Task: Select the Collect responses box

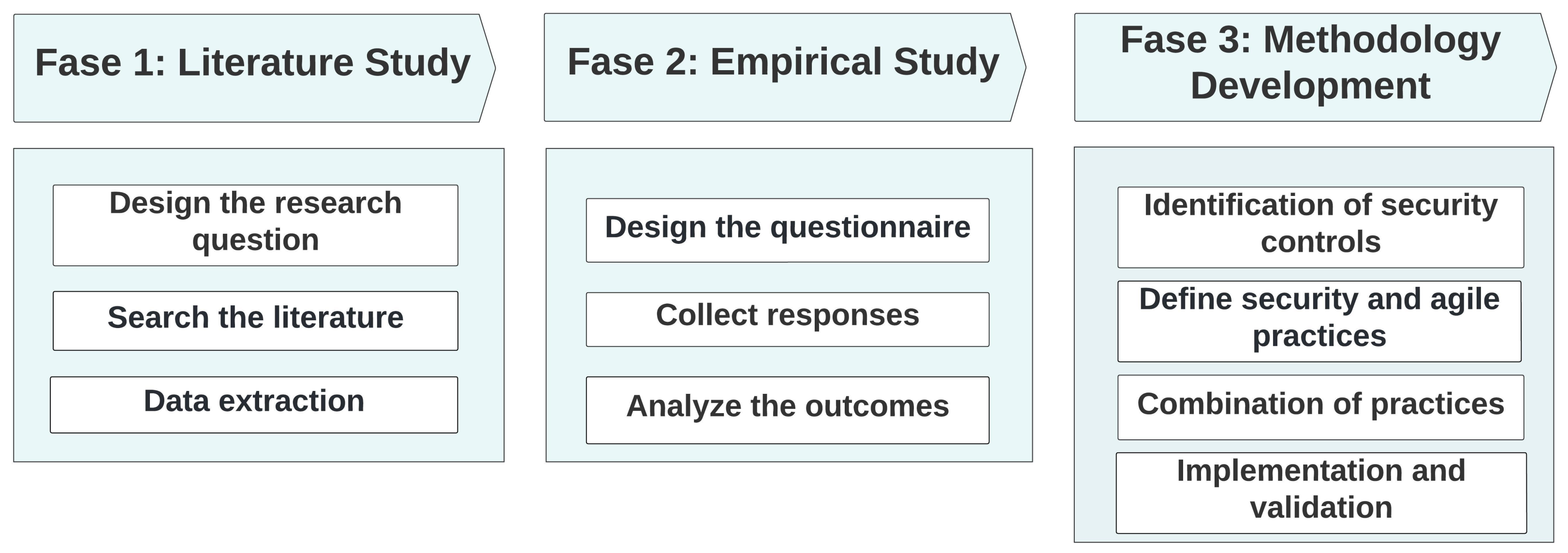Action: 787,319
